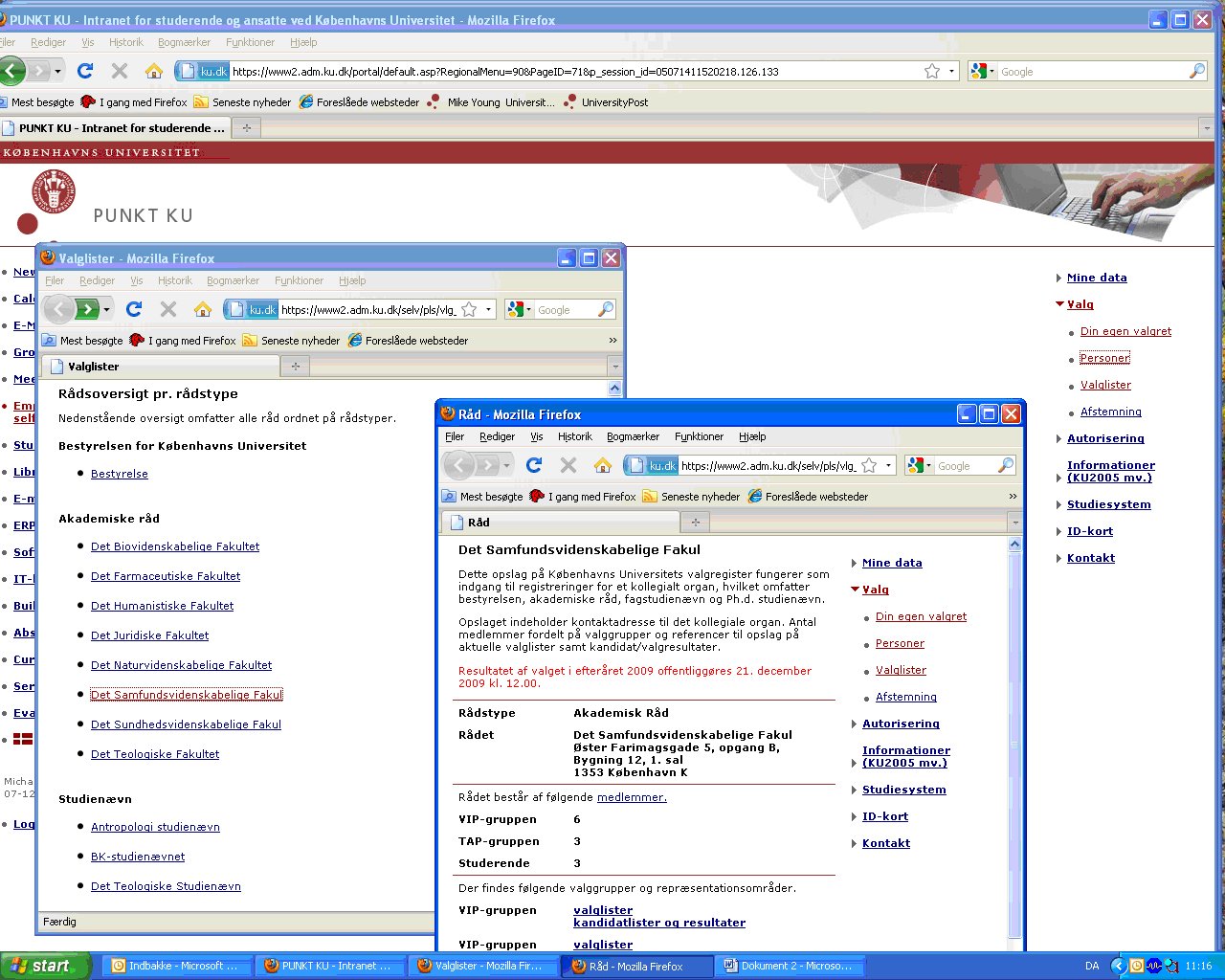Open search engine dropdown in main window

pos(982,71)
